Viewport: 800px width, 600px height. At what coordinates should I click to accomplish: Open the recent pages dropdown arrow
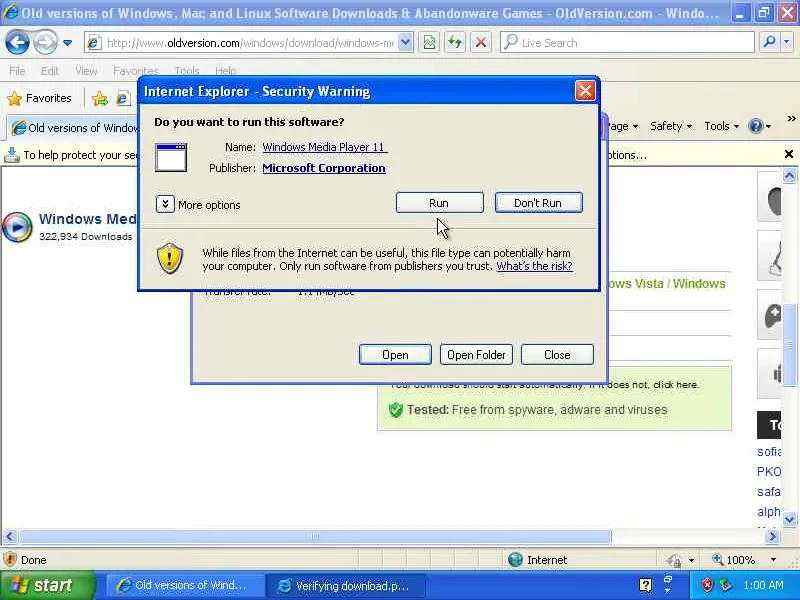67,43
